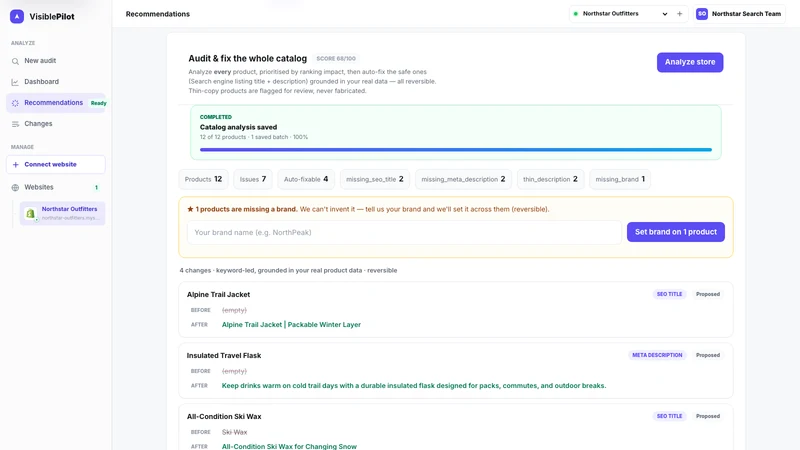
Task: Click the 'Keep drinks warm on cold trail days' text
Action: (414, 386)
